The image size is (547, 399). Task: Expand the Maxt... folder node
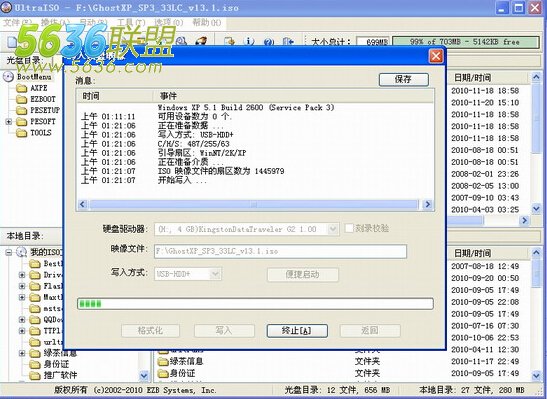click(22, 298)
